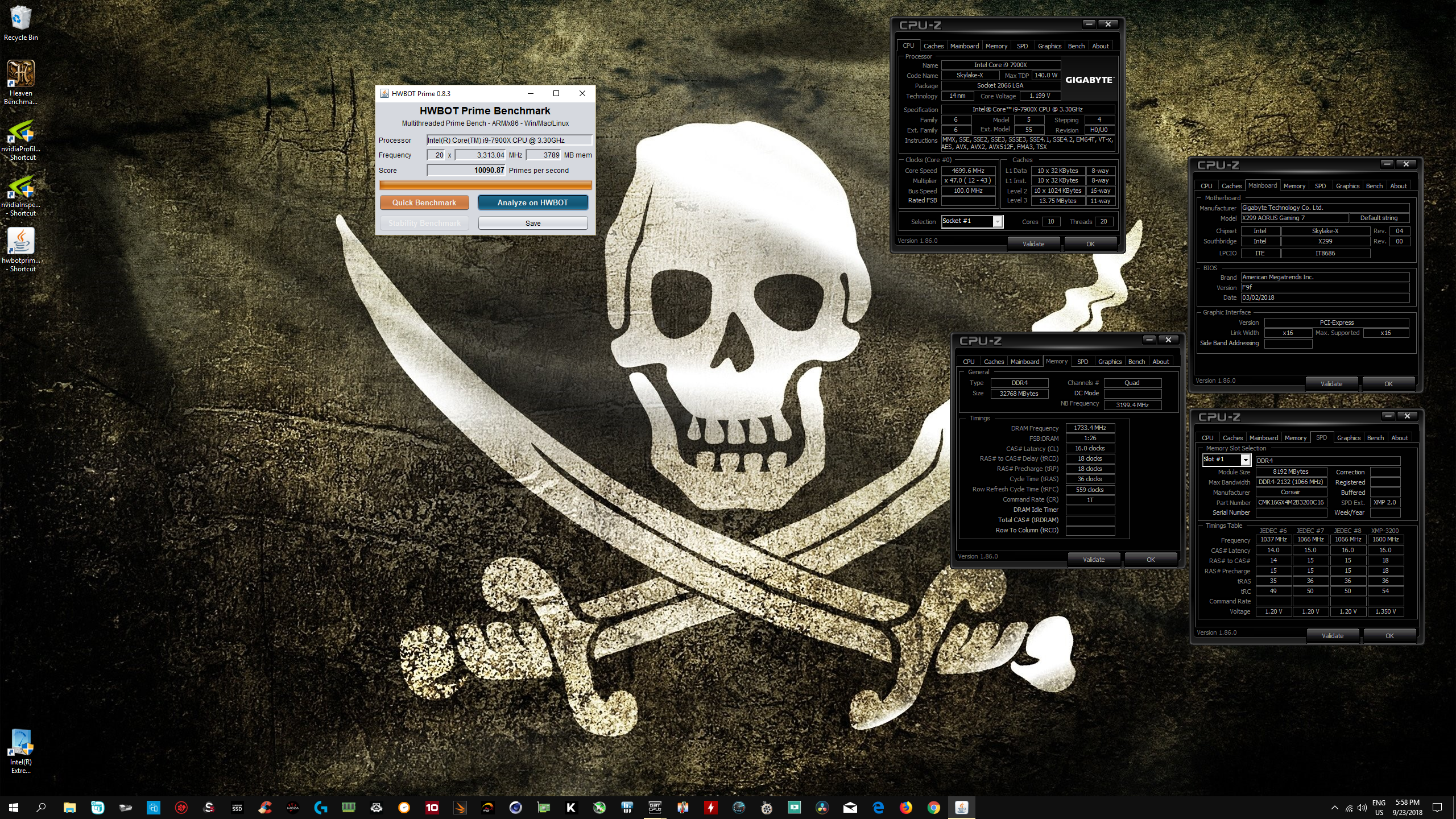Open Intel Extreme Tuning desktop icon
The width and height of the screenshot is (1456, 819).
pos(20,752)
